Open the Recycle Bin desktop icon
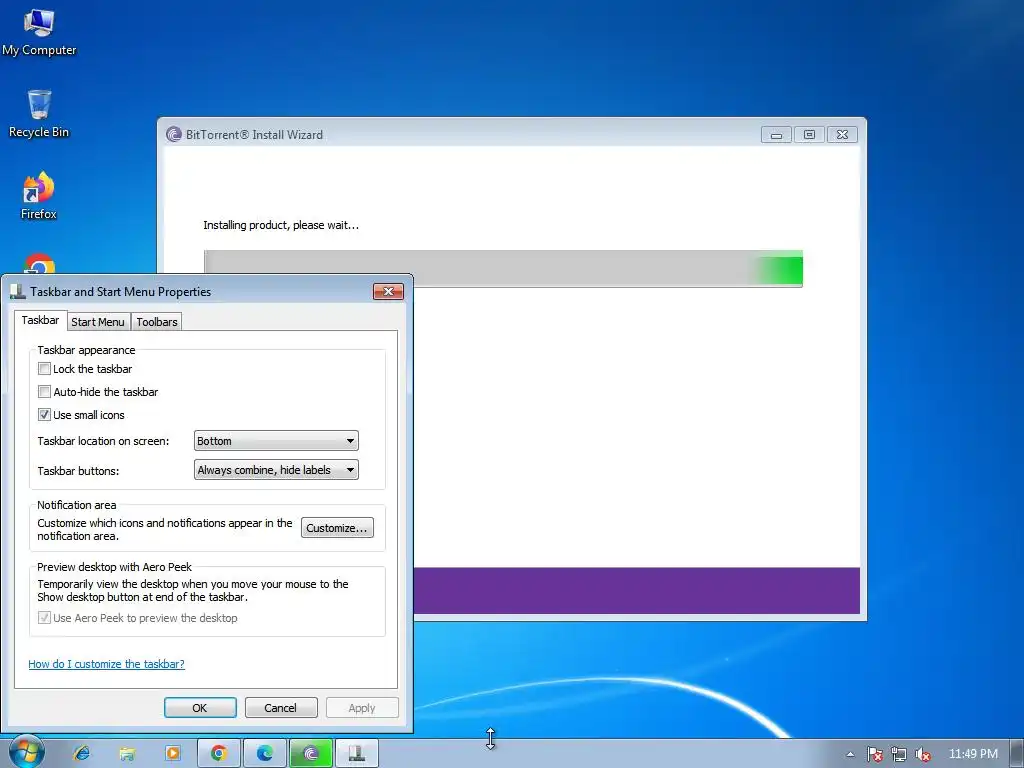Screen dimensions: 1024x768 click(x=39, y=114)
